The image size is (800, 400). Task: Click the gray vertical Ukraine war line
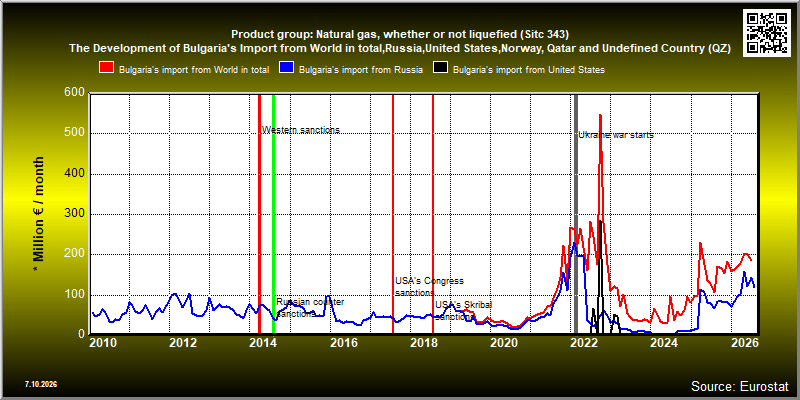pos(576,214)
